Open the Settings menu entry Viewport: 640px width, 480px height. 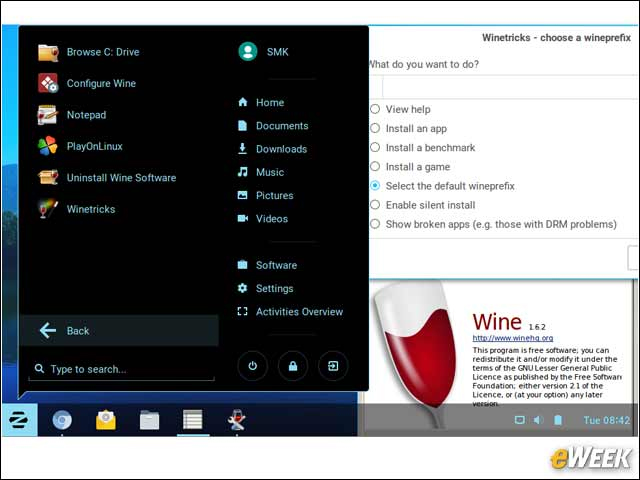274,289
